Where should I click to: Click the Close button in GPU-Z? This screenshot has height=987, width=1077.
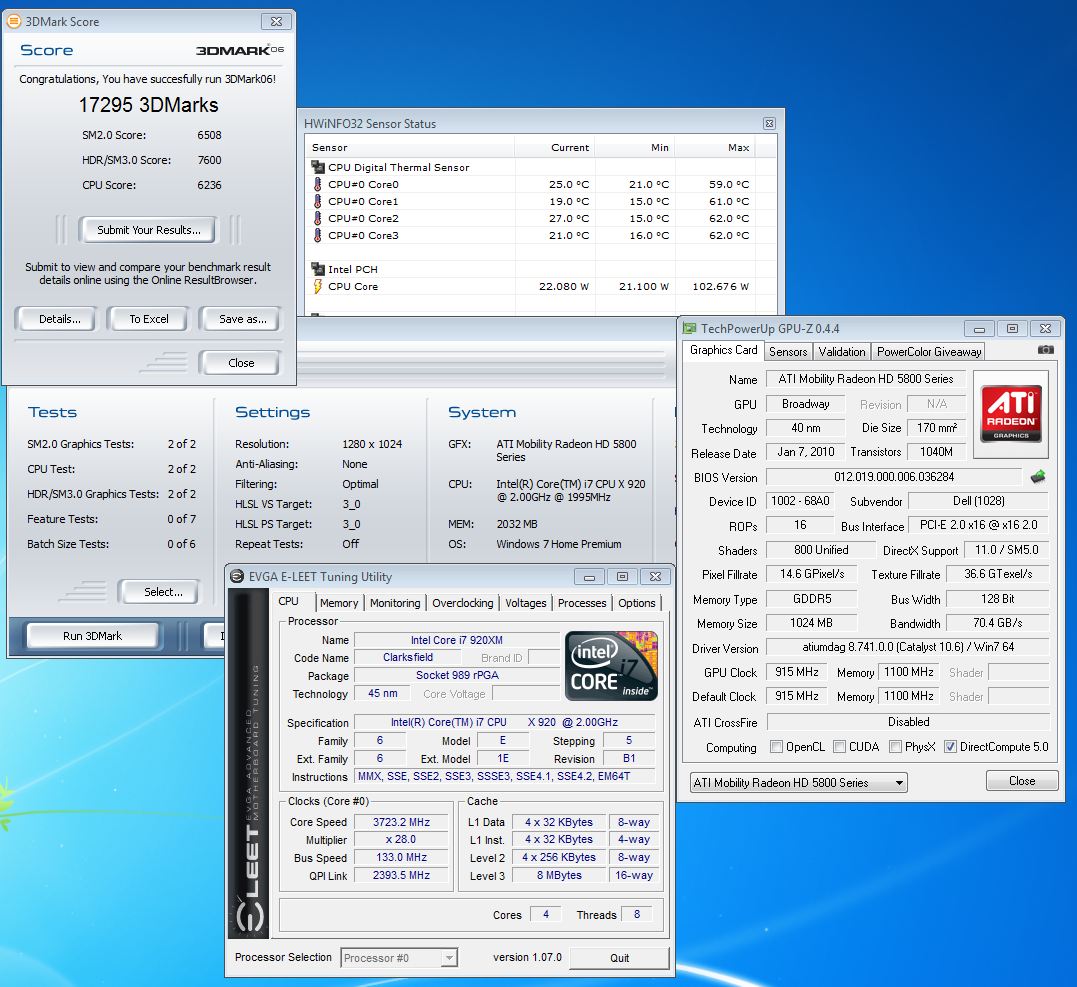coord(1022,781)
